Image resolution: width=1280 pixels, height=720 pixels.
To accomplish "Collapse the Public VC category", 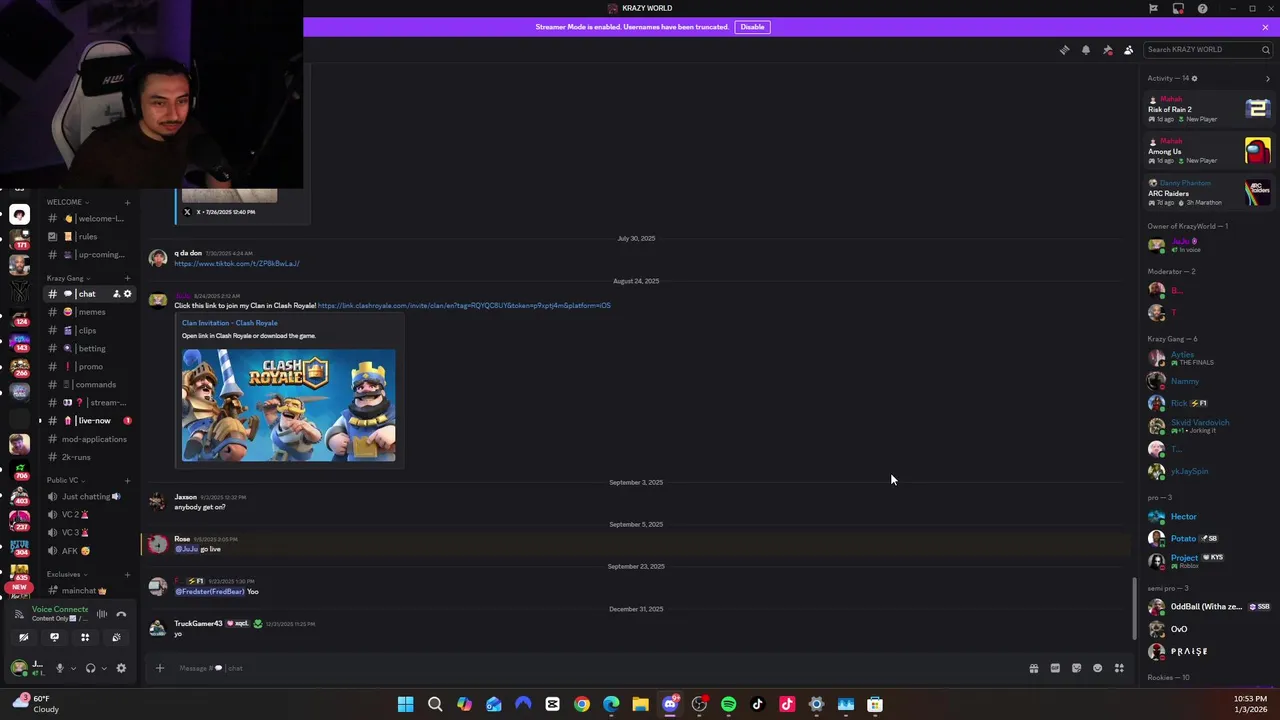I will pyautogui.click(x=65, y=480).
